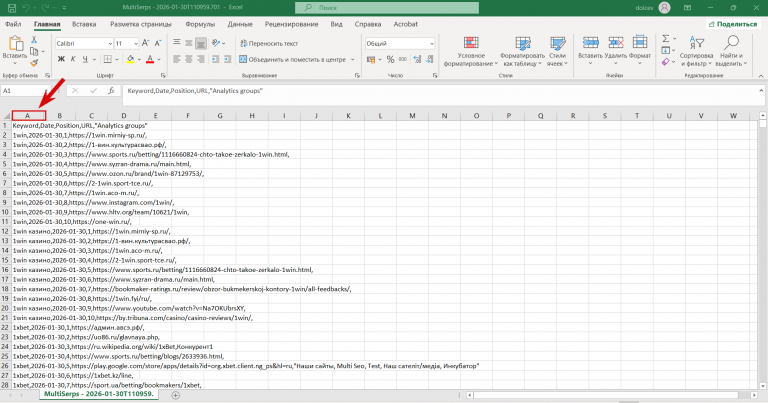Align the text to the right
This screenshot has height=403, width=768.
pos(200,59)
